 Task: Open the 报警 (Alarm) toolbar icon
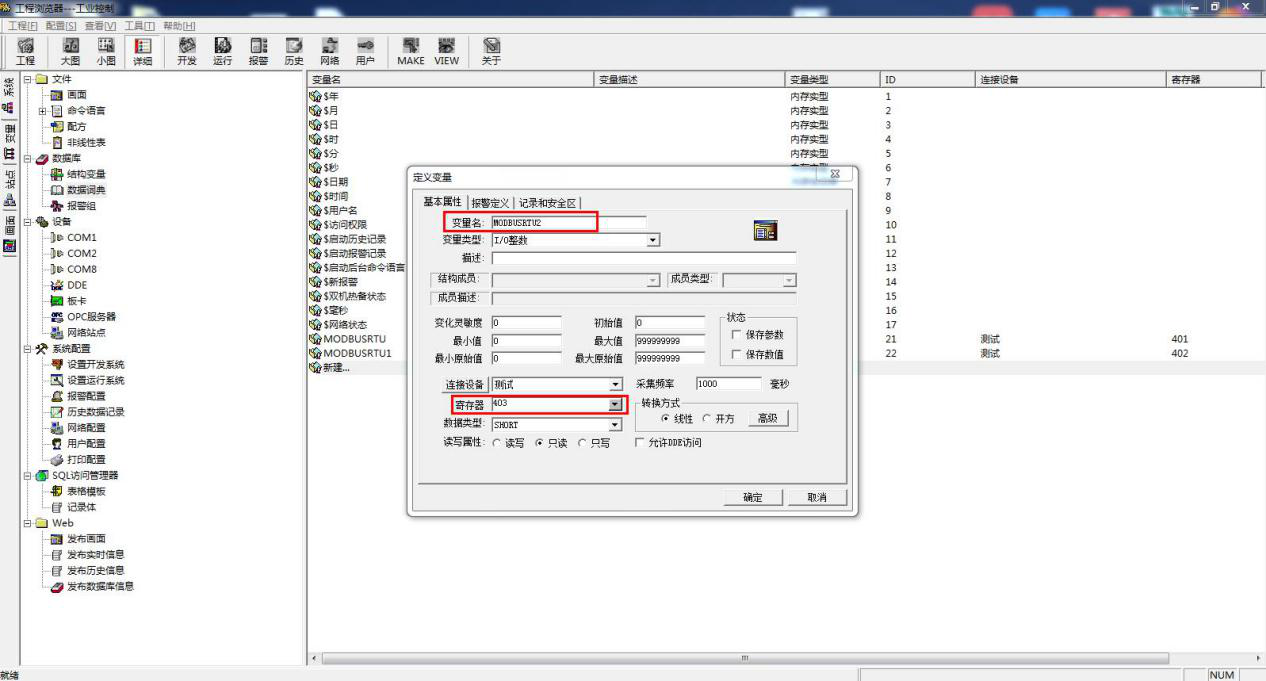(258, 51)
